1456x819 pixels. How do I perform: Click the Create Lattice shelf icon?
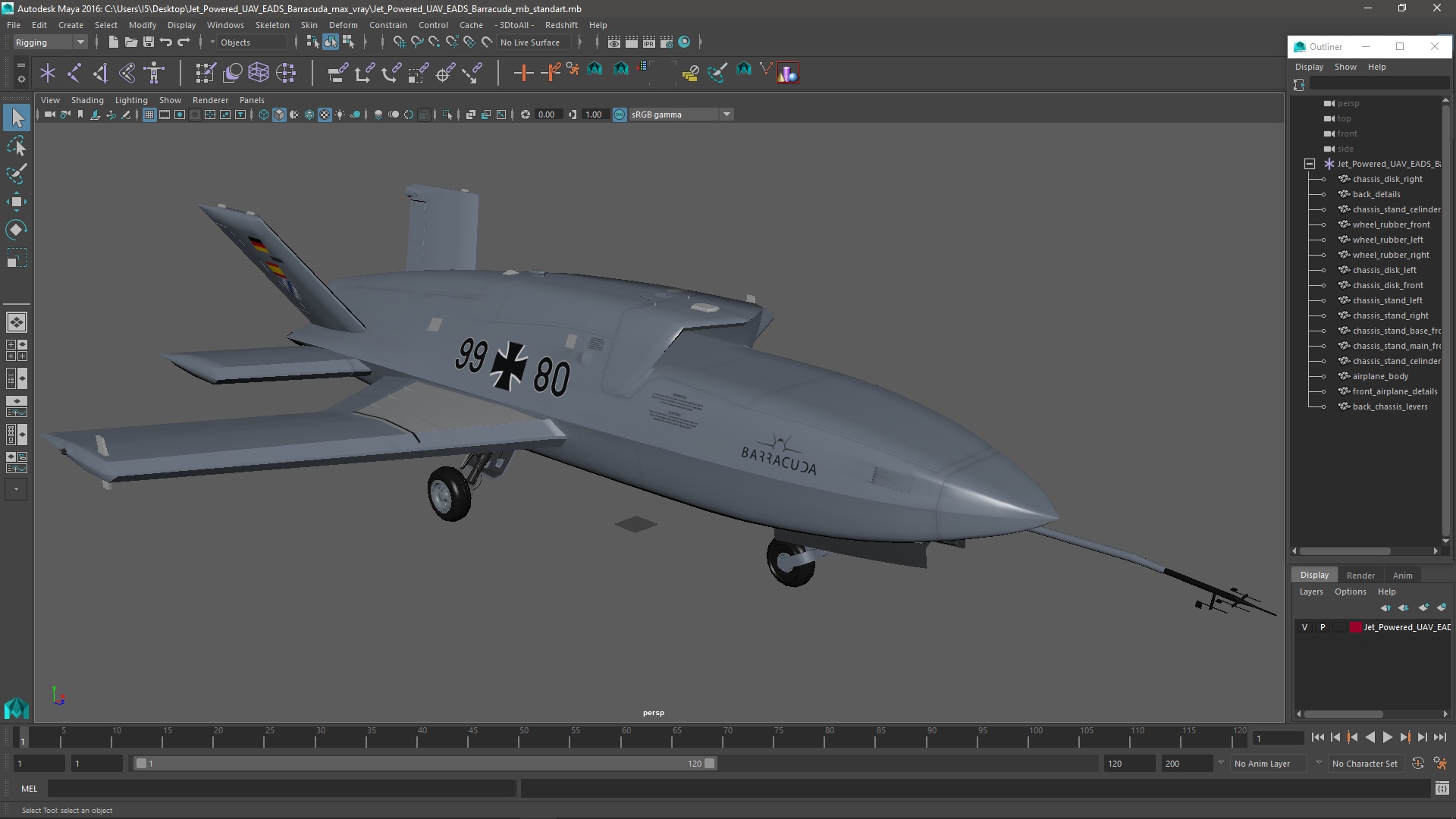[259, 73]
